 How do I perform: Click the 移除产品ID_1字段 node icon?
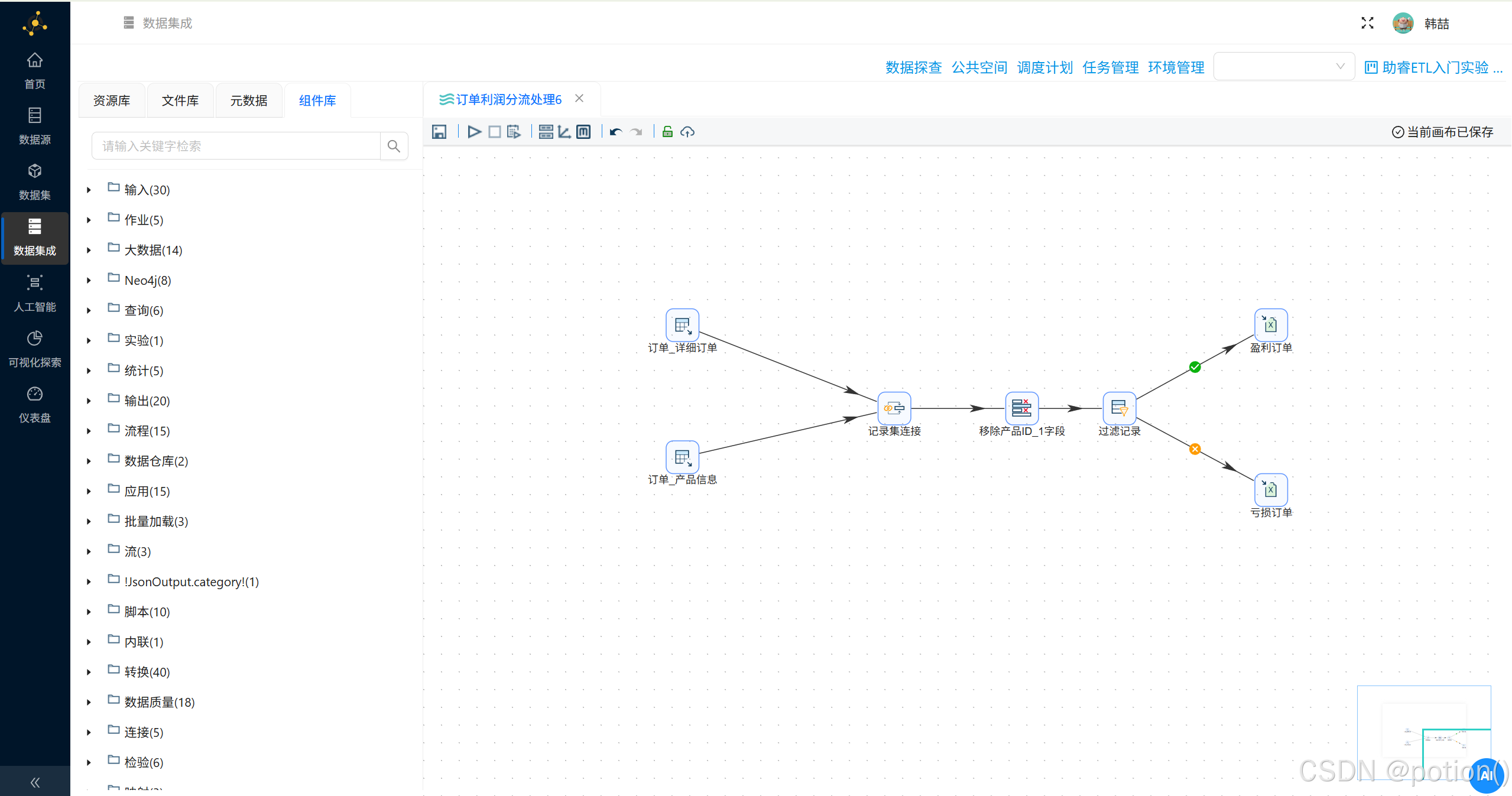(x=1021, y=408)
